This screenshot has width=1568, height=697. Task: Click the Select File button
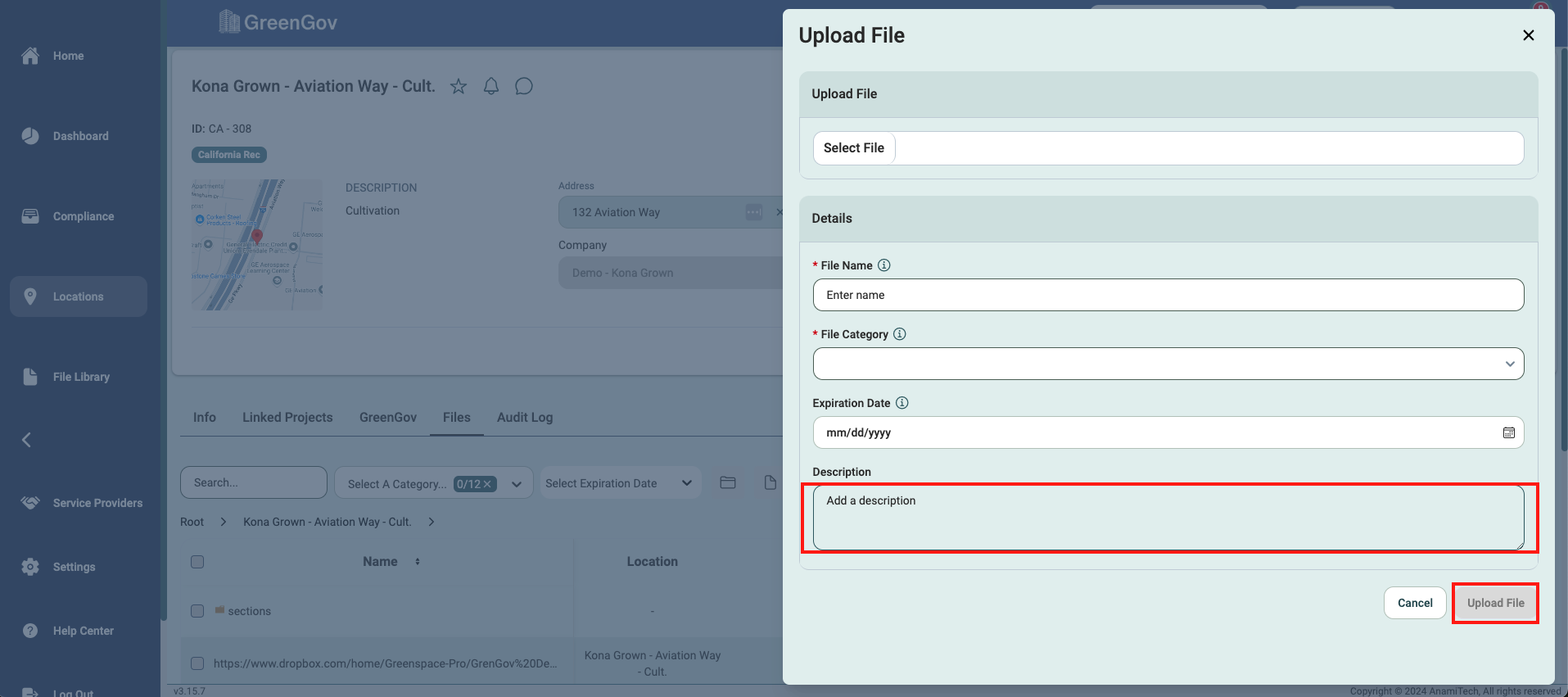(854, 148)
